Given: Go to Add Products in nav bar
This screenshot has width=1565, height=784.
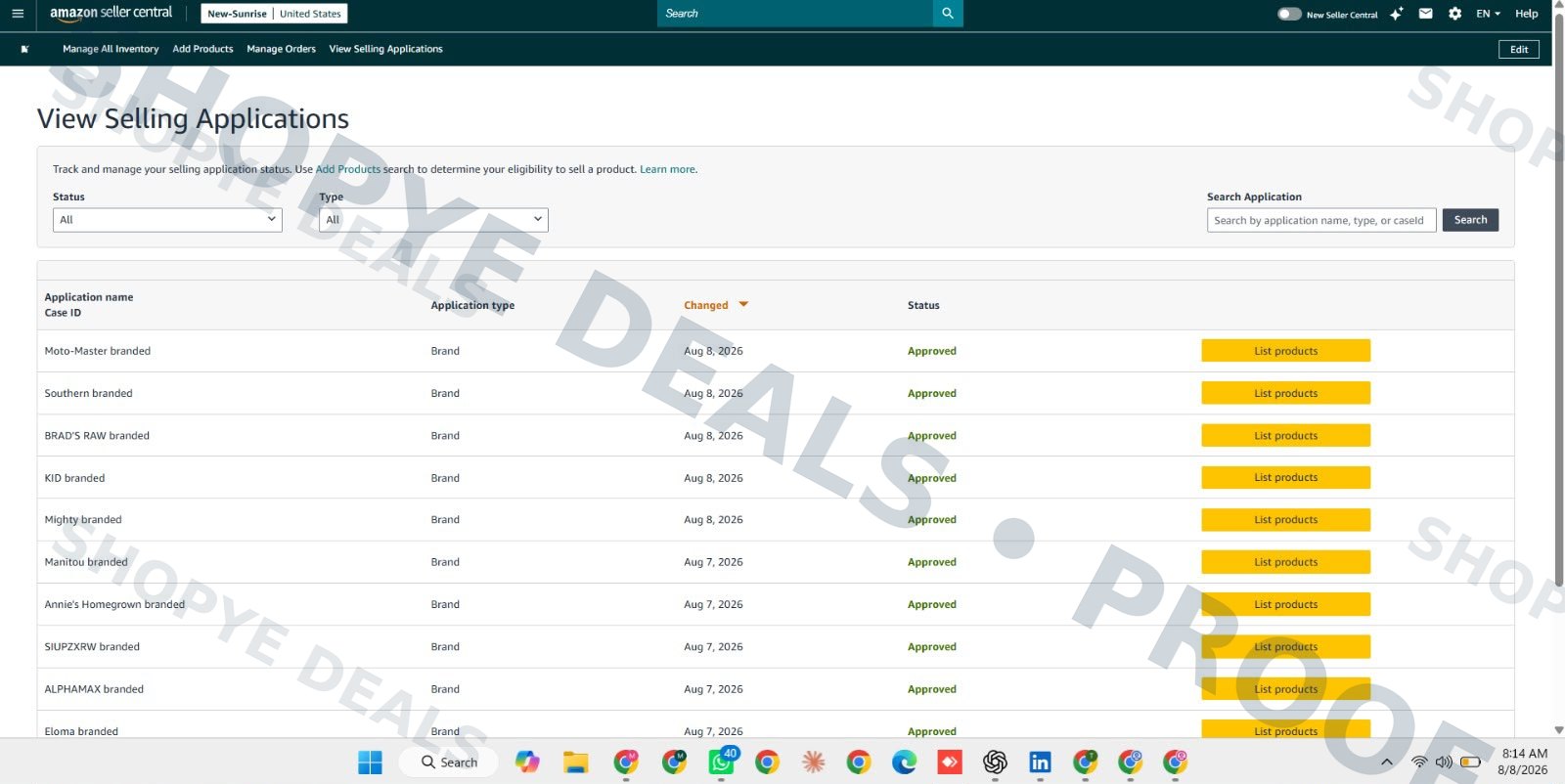Looking at the screenshot, I should click(x=202, y=49).
